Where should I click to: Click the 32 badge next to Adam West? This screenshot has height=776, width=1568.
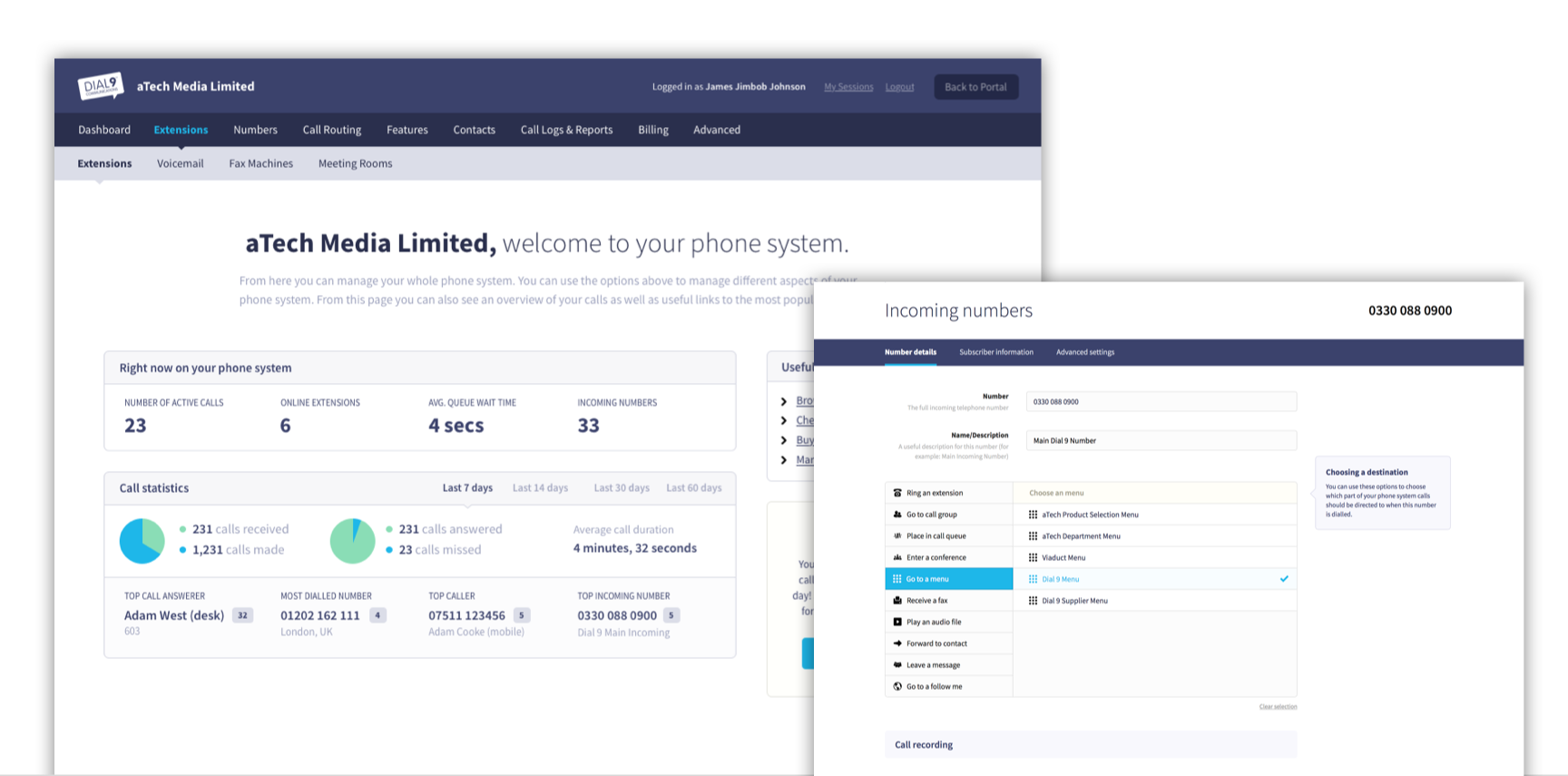[x=242, y=615]
